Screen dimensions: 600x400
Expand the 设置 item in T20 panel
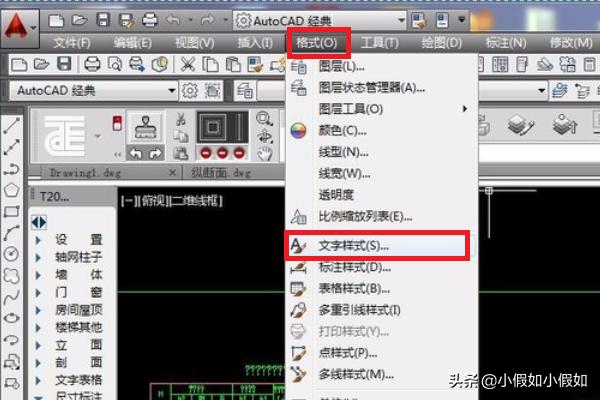pyautogui.click(x=38, y=240)
